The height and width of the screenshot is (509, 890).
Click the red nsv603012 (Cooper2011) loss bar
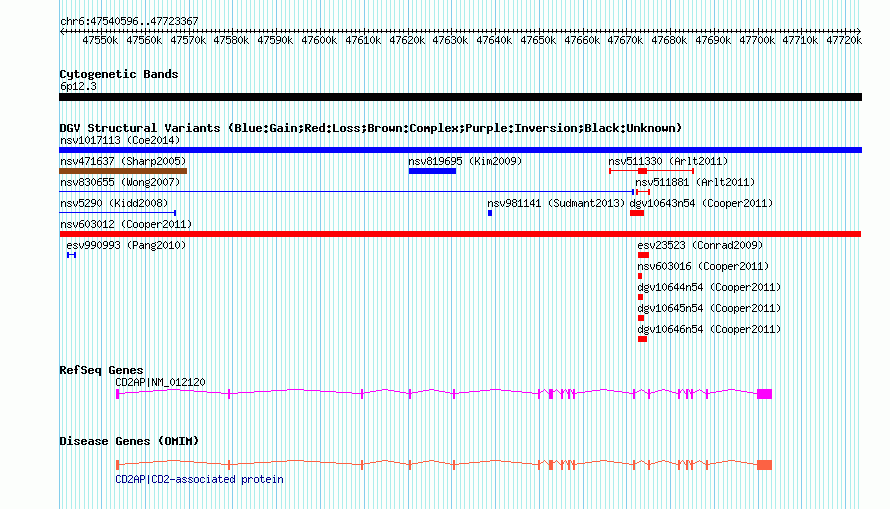[x=460, y=234]
